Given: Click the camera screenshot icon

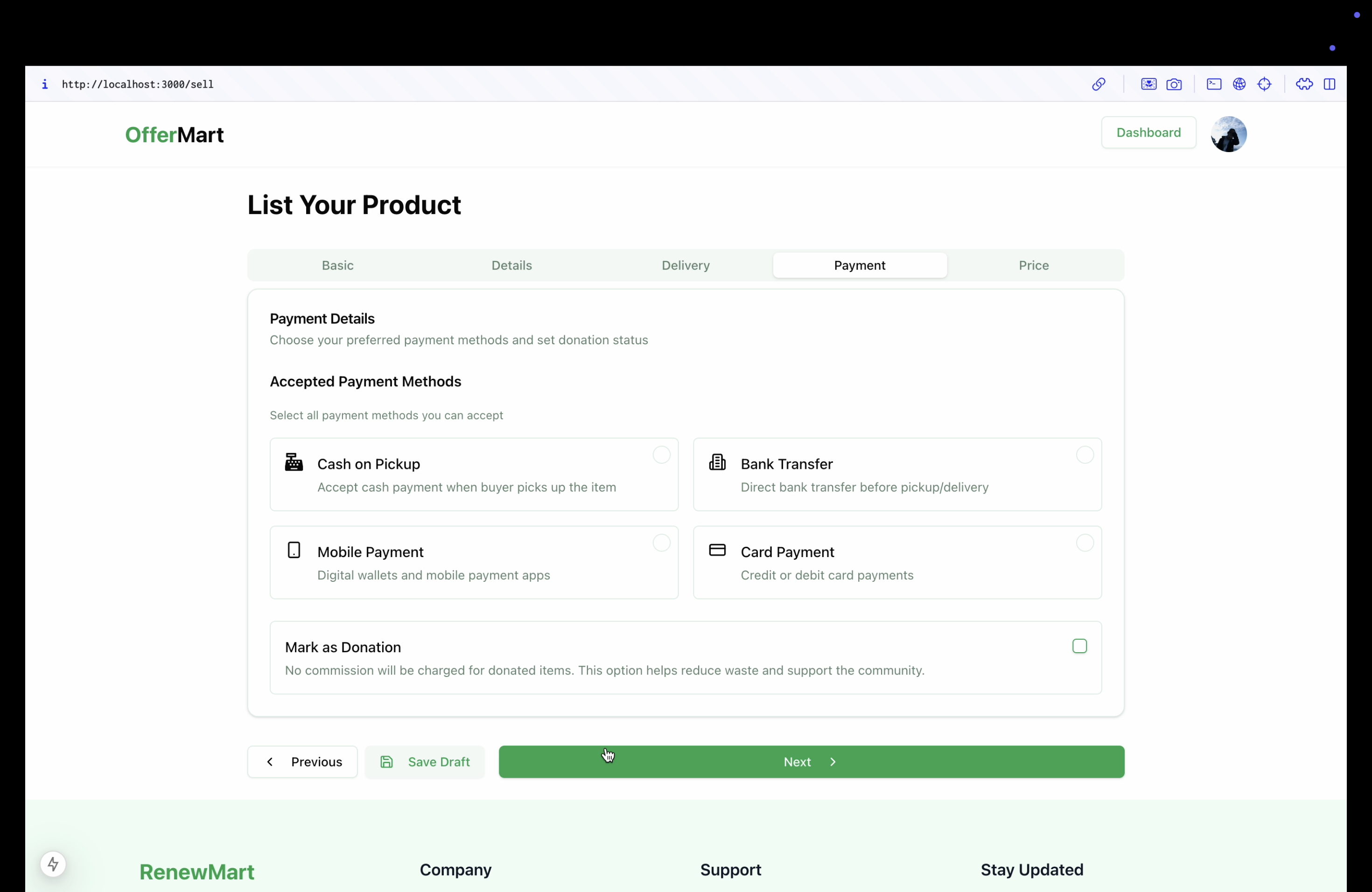Looking at the screenshot, I should tap(1174, 84).
